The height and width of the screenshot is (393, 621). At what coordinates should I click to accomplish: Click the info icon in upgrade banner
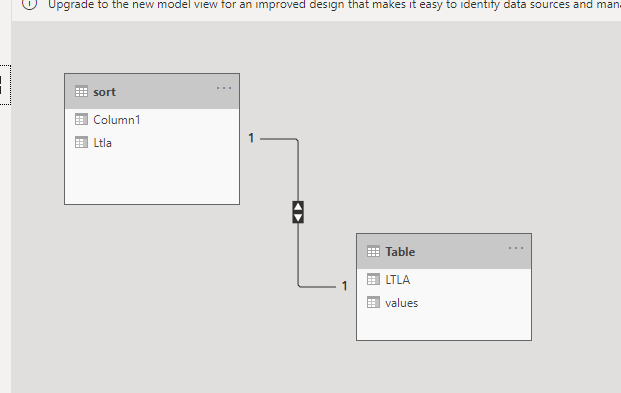[30, 4]
